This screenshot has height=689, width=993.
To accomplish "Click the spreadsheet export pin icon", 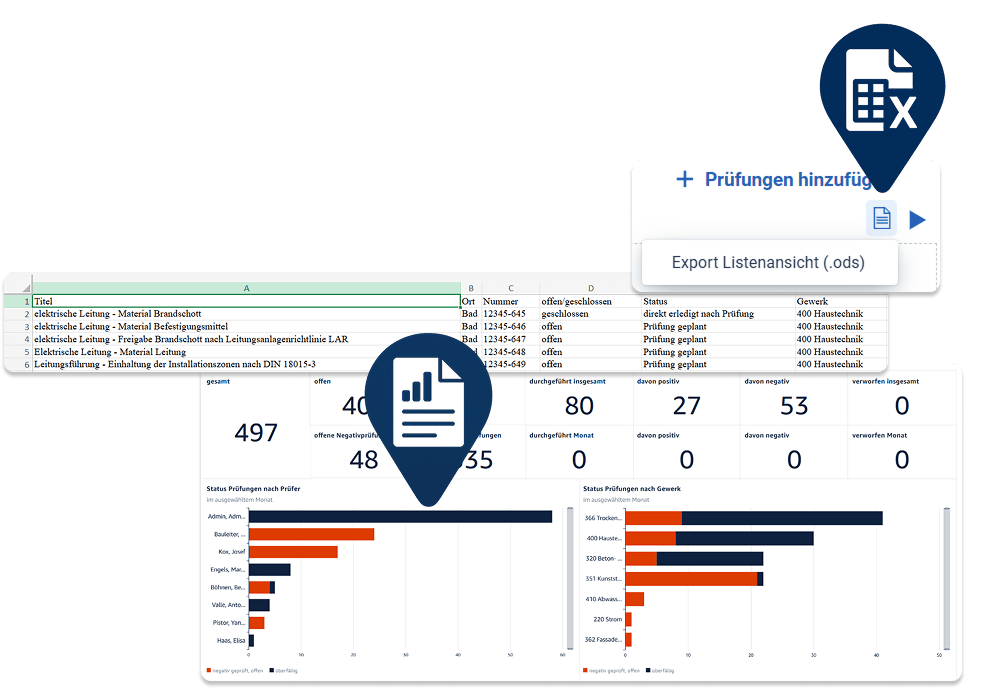I will pyautogui.click(x=879, y=92).
